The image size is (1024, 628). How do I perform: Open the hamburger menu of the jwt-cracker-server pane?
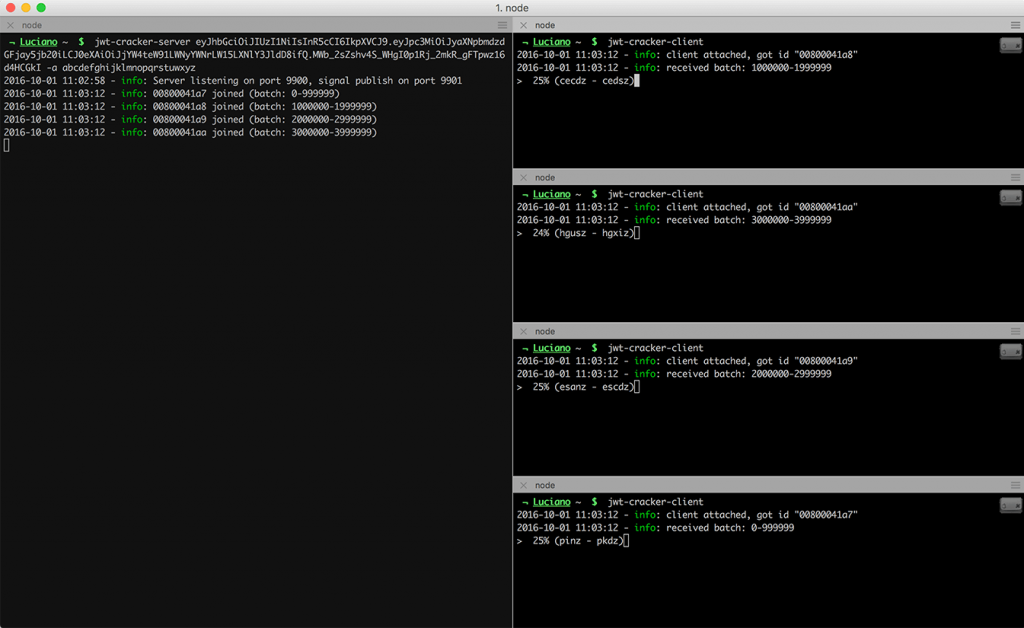tap(502, 25)
